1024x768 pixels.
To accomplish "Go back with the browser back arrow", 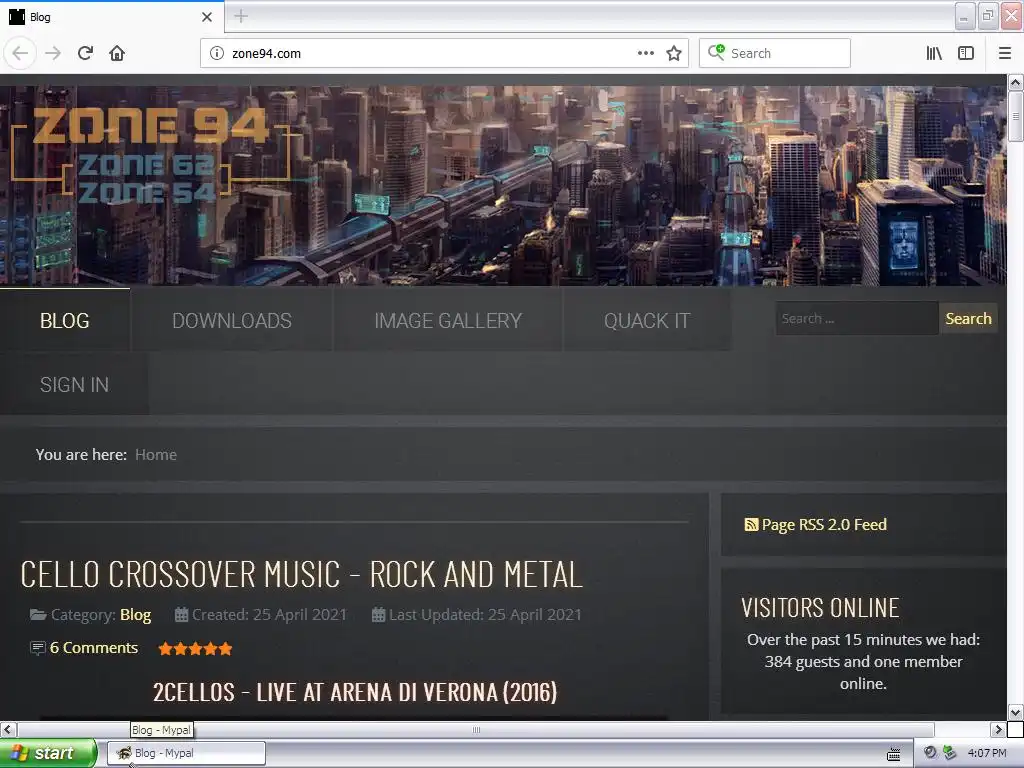I will [x=20, y=53].
